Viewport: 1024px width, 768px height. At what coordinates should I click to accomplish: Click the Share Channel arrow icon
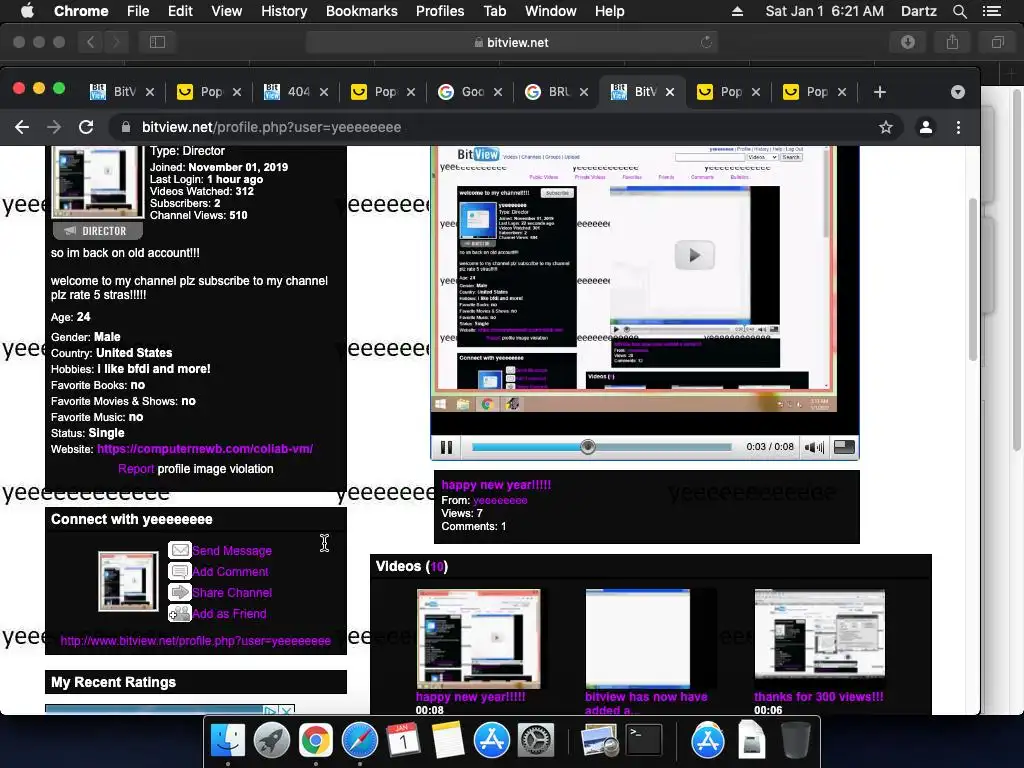(x=180, y=592)
